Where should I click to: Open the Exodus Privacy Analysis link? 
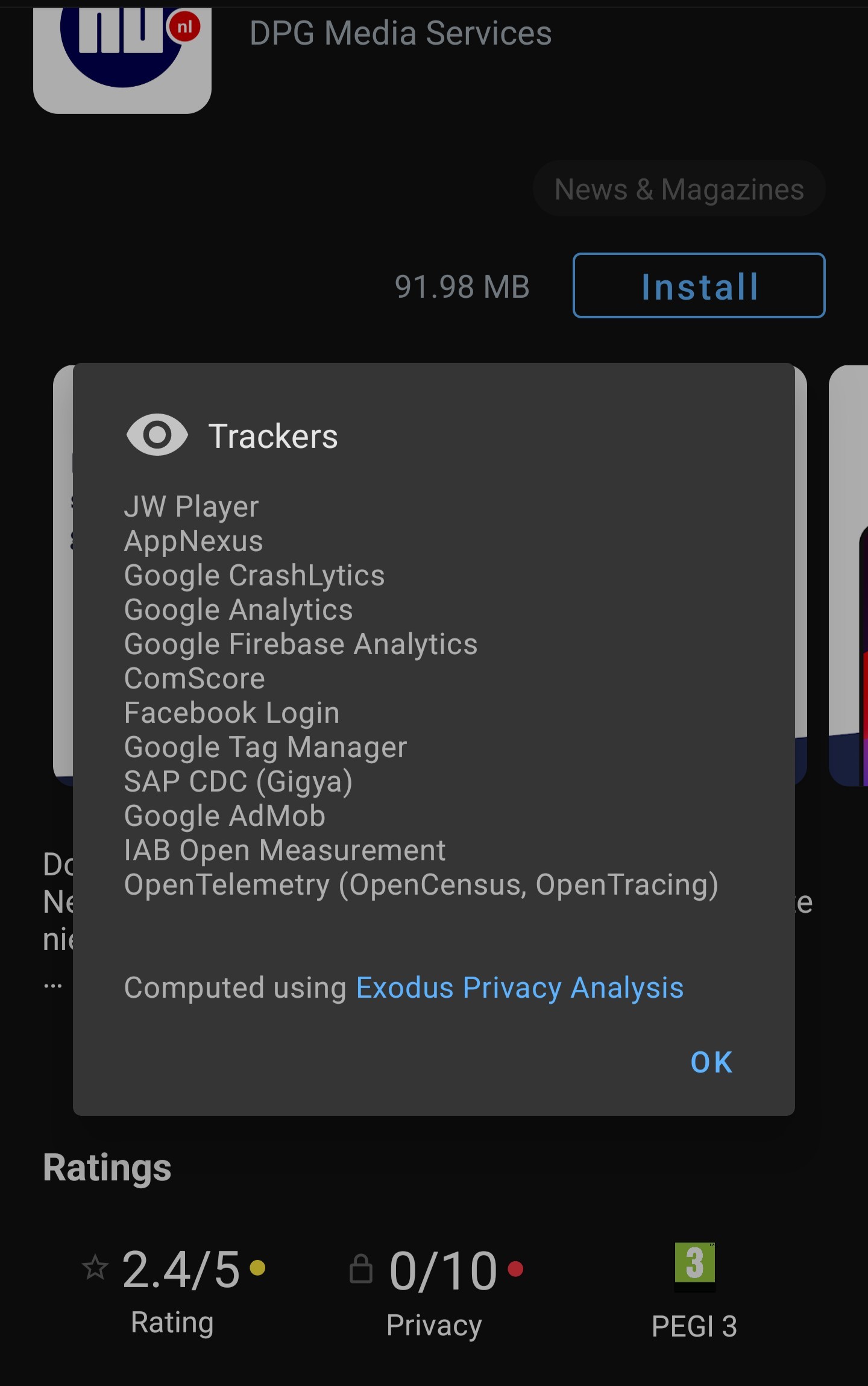[x=520, y=988]
